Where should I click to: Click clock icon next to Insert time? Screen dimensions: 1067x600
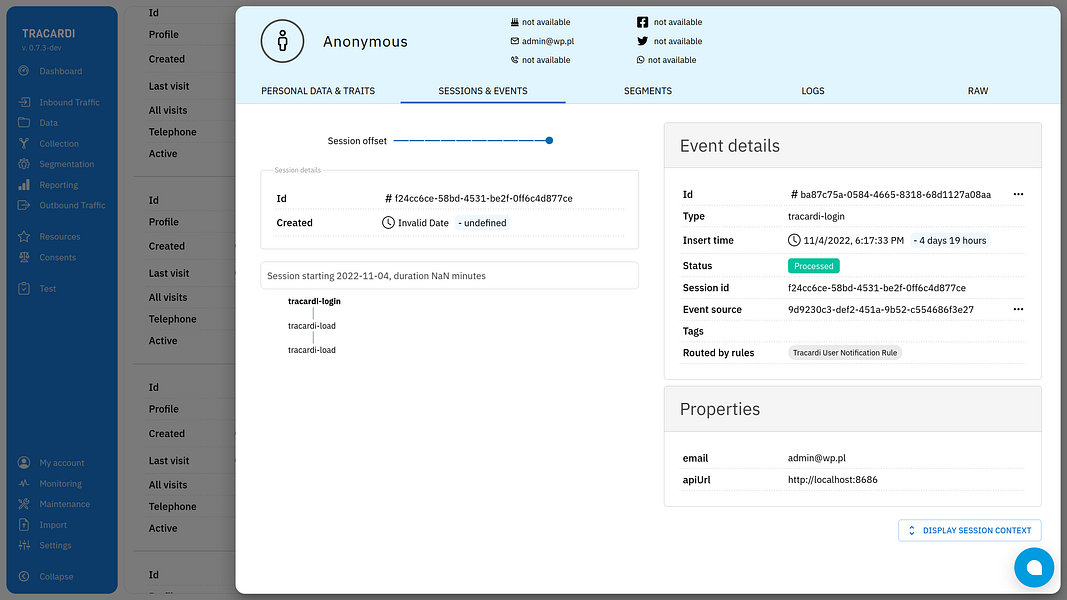pyautogui.click(x=794, y=240)
